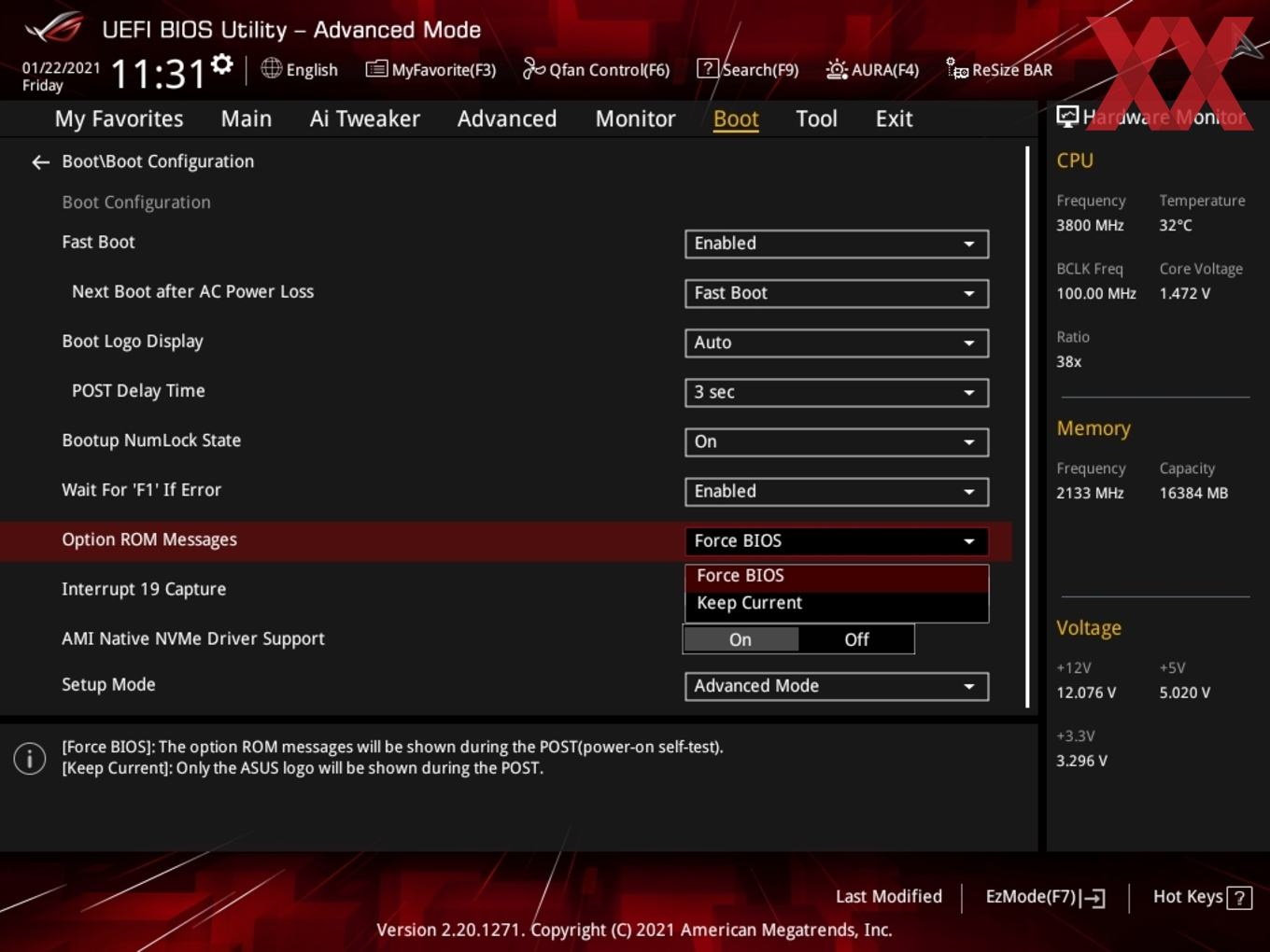Open the POST Delay Time dropdown

(837, 392)
